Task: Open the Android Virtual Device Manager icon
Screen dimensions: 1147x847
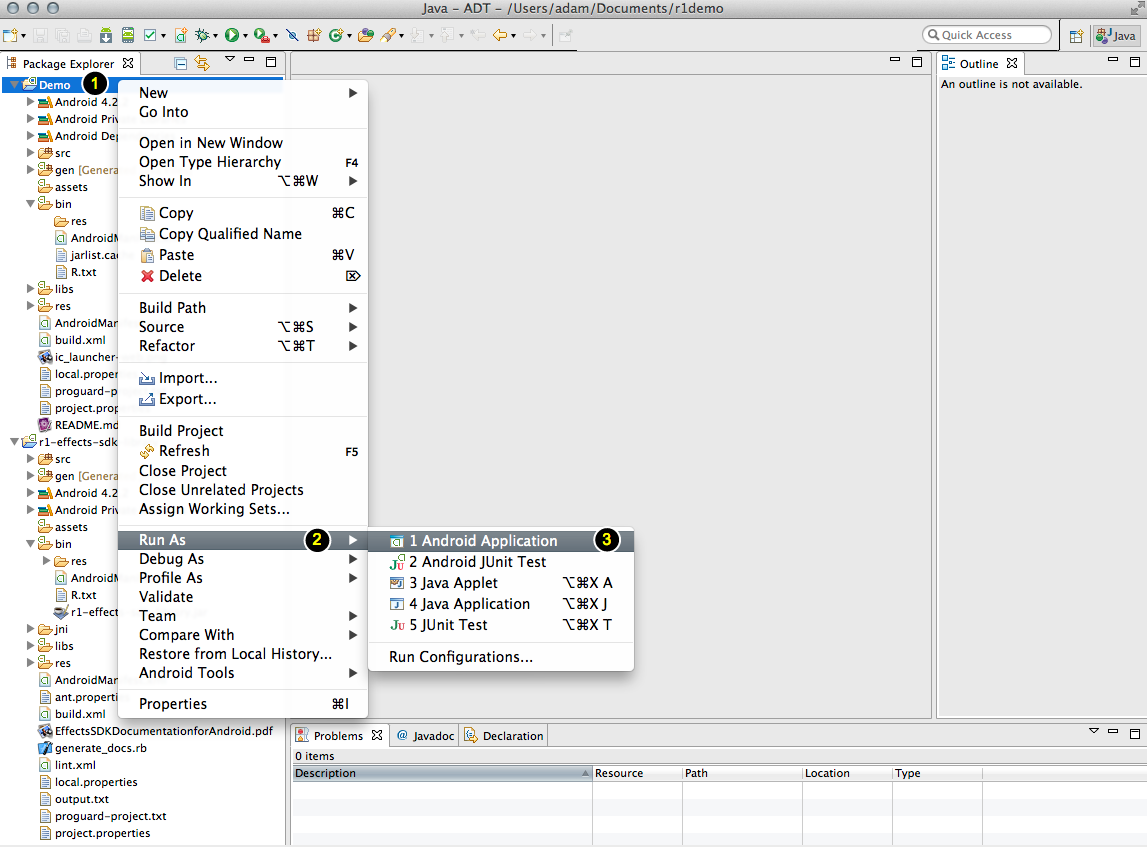Action: [x=128, y=35]
